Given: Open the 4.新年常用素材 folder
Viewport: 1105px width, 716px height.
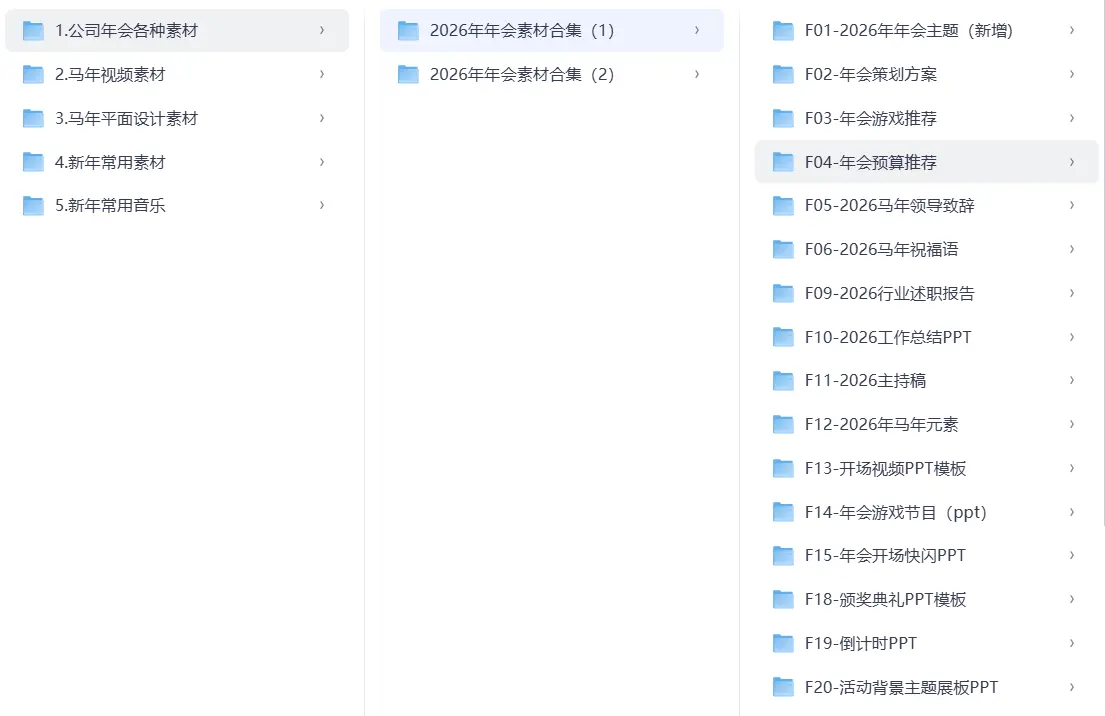Looking at the screenshot, I should (x=110, y=162).
